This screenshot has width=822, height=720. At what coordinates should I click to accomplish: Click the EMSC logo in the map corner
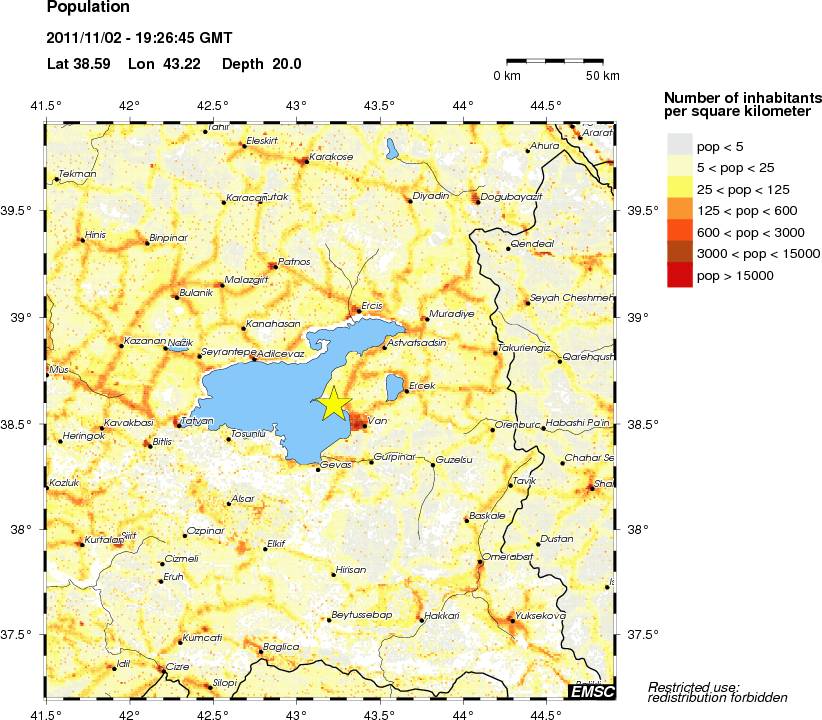(590, 691)
